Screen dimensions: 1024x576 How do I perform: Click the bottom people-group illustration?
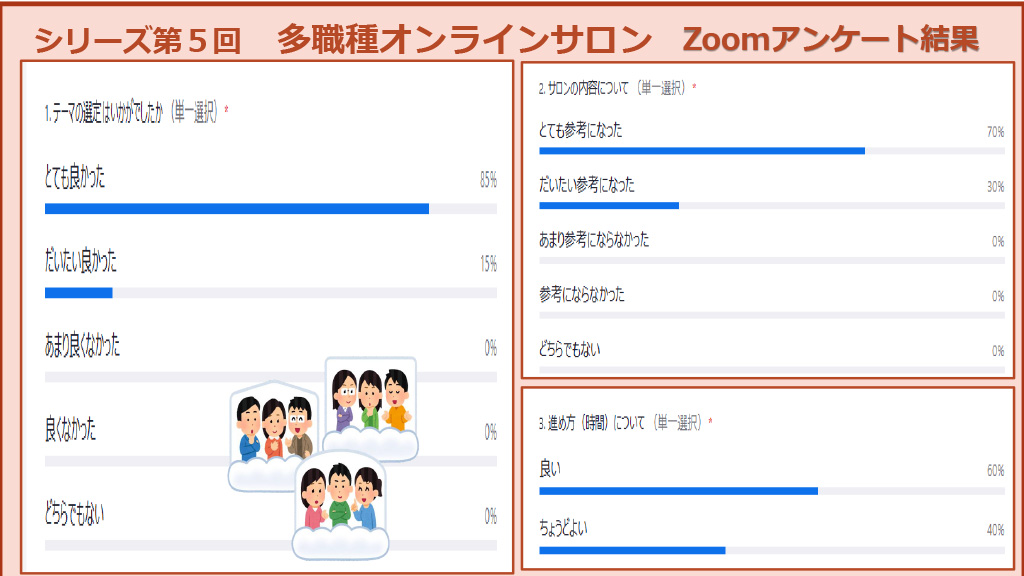pos(340,506)
